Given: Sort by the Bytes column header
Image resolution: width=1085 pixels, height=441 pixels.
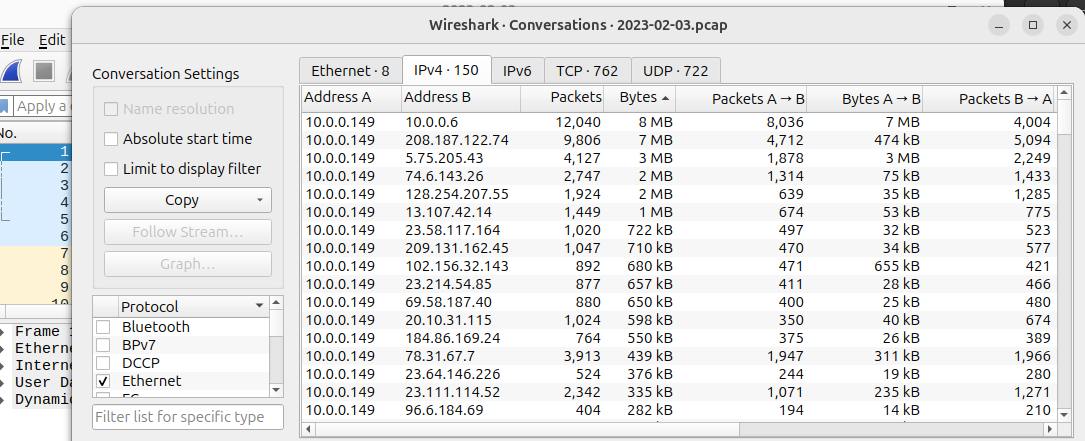Looking at the screenshot, I should [639, 98].
